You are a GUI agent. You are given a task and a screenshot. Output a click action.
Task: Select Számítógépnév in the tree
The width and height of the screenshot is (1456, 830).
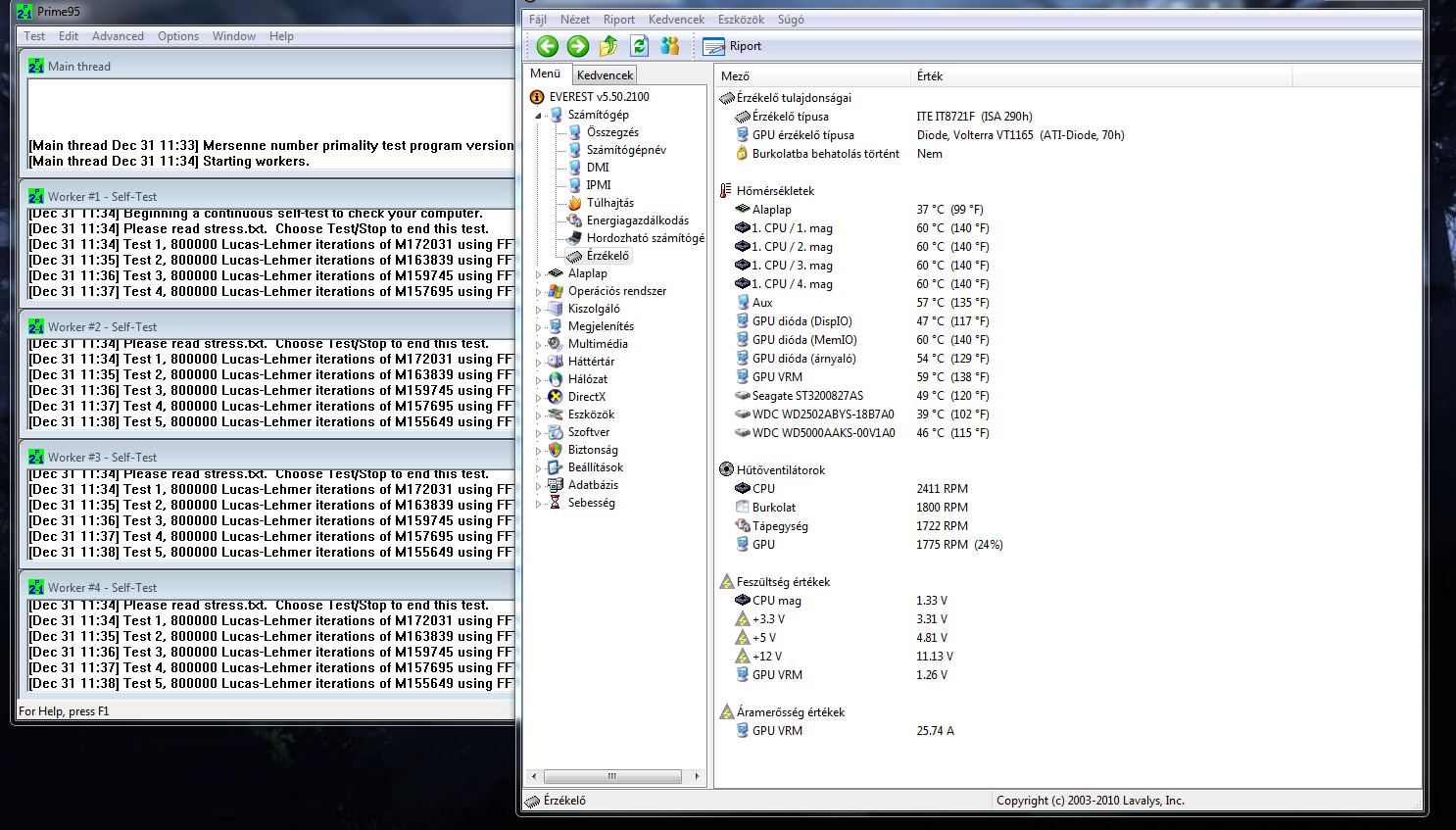click(626, 150)
